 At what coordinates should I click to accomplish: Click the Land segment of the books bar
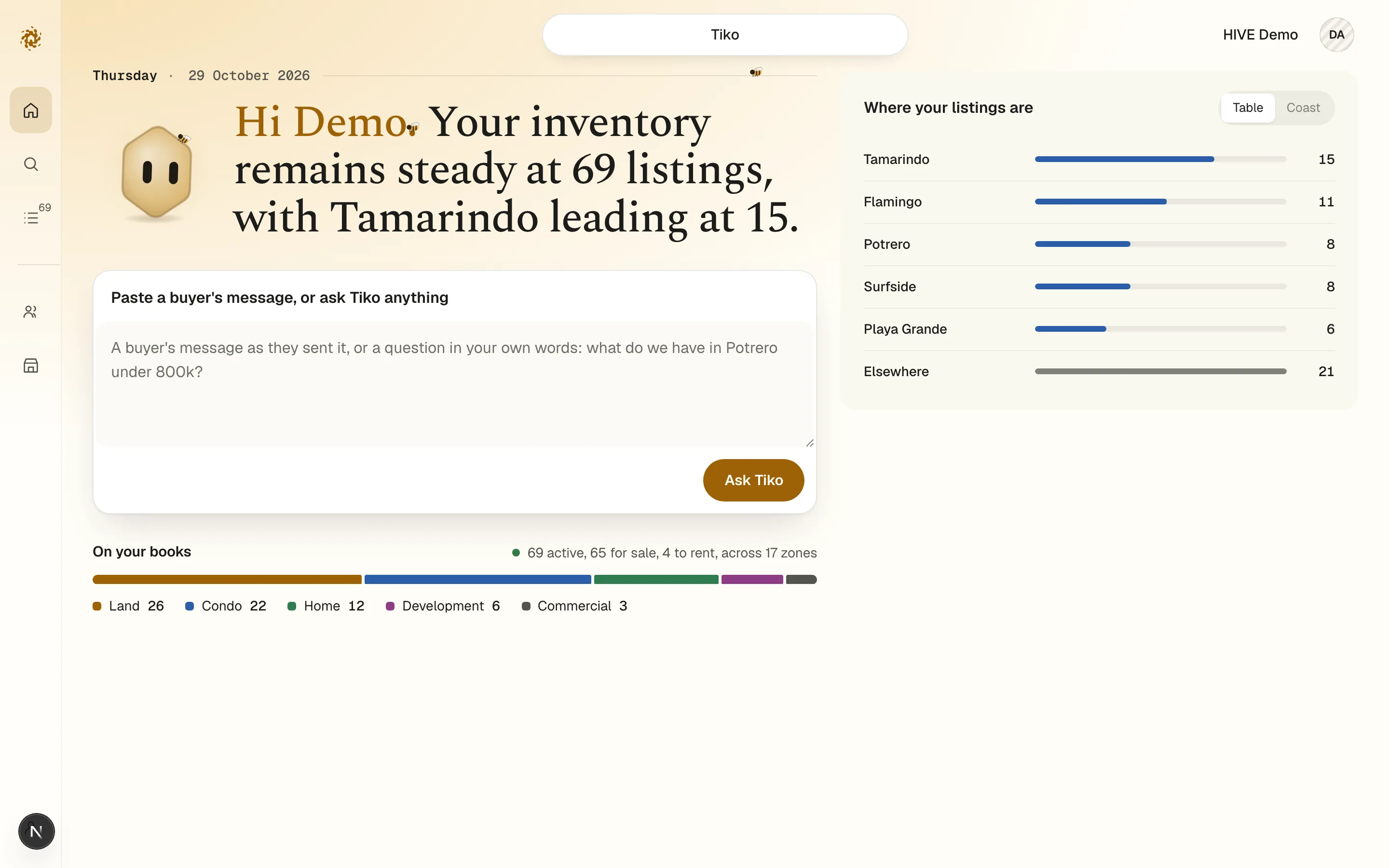click(x=227, y=579)
